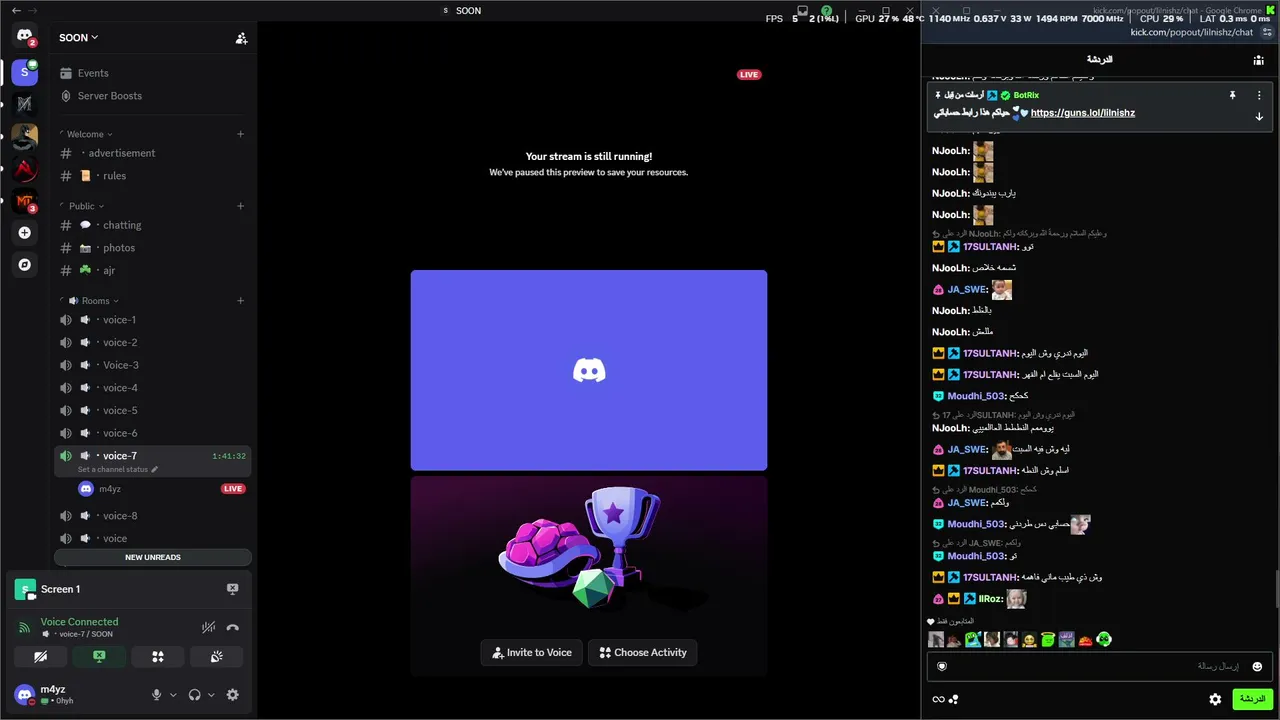The width and height of the screenshot is (1280, 720).
Task: Open guns.lol/lilnishz link in pinned message
Action: [x=1082, y=113]
